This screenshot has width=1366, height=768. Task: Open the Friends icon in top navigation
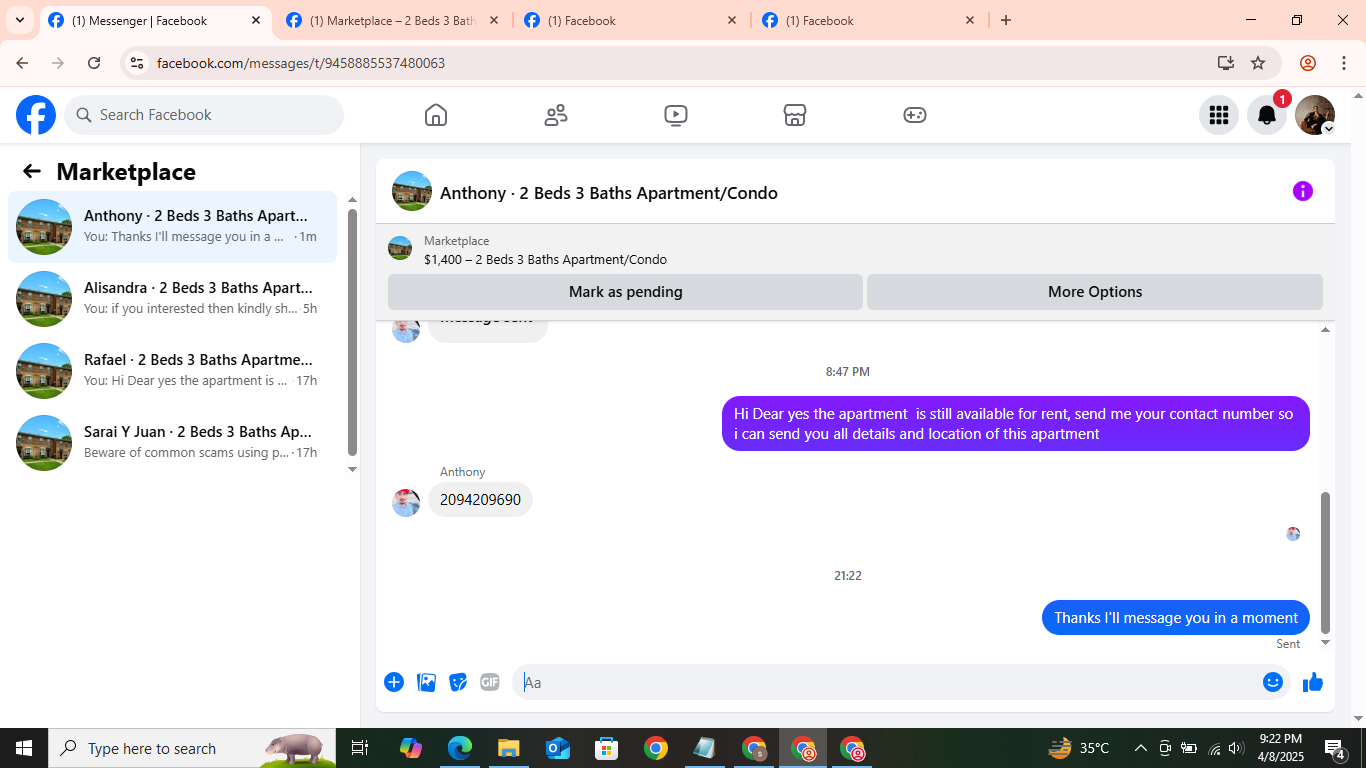(556, 115)
